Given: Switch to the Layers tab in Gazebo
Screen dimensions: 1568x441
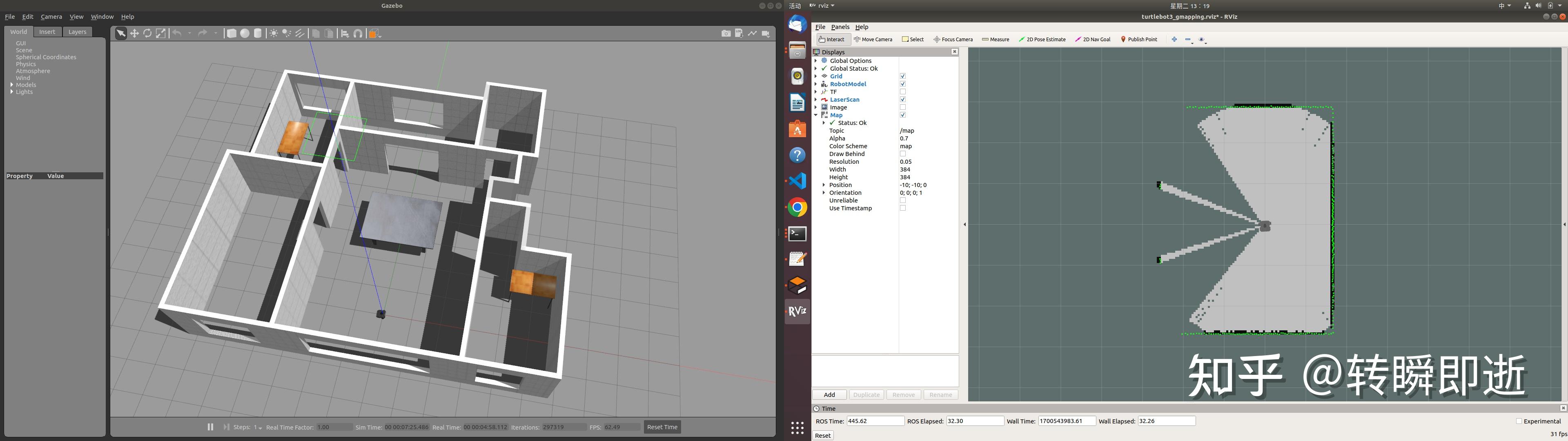Looking at the screenshot, I should pyautogui.click(x=77, y=32).
